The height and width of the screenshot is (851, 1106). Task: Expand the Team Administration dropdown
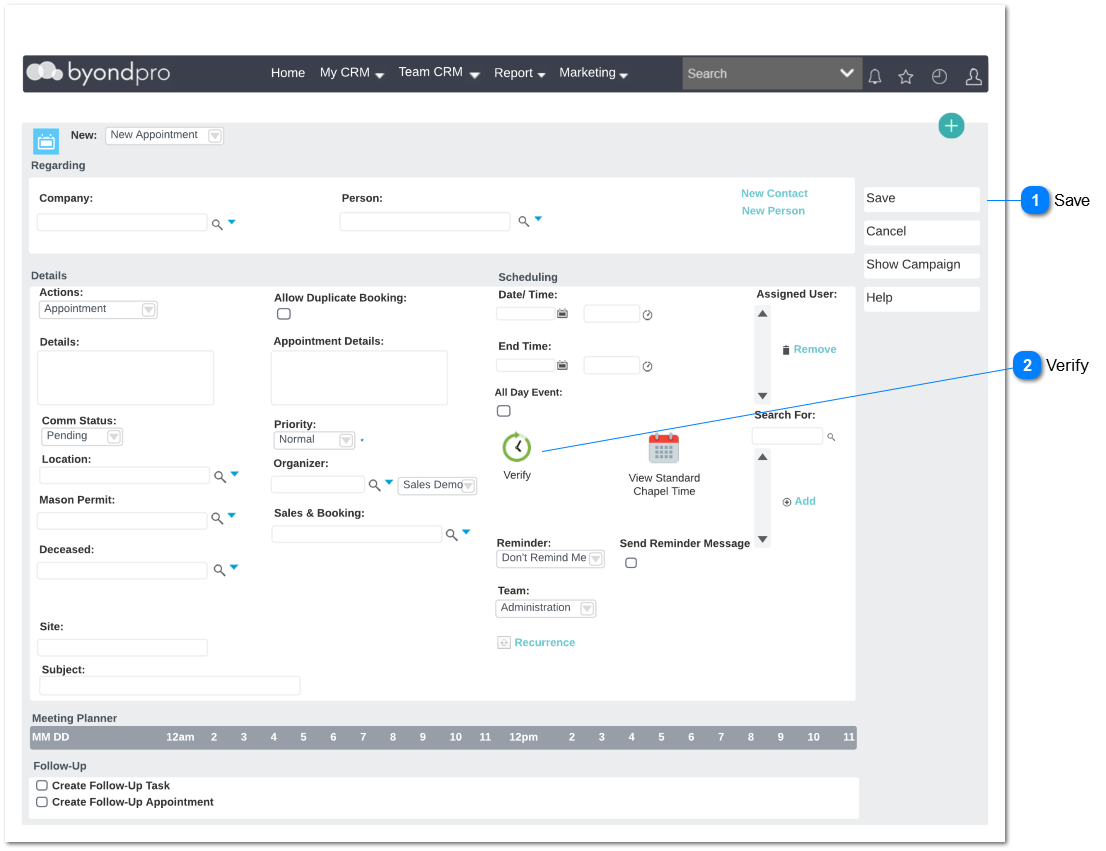[x=546, y=608]
